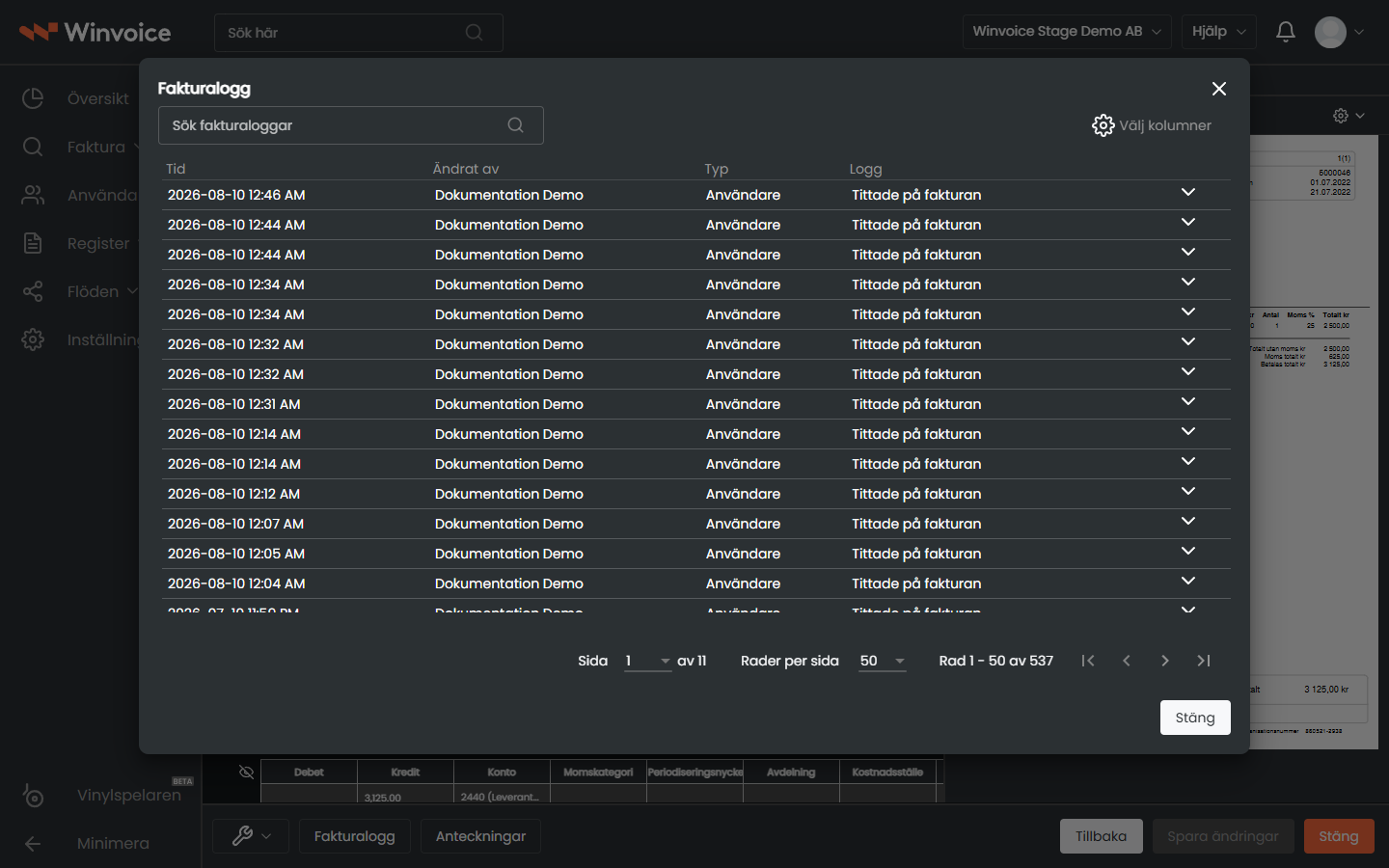Open the gear dropdown above the invoice preview
The height and width of the screenshot is (868, 1389).
click(x=1348, y=116)
